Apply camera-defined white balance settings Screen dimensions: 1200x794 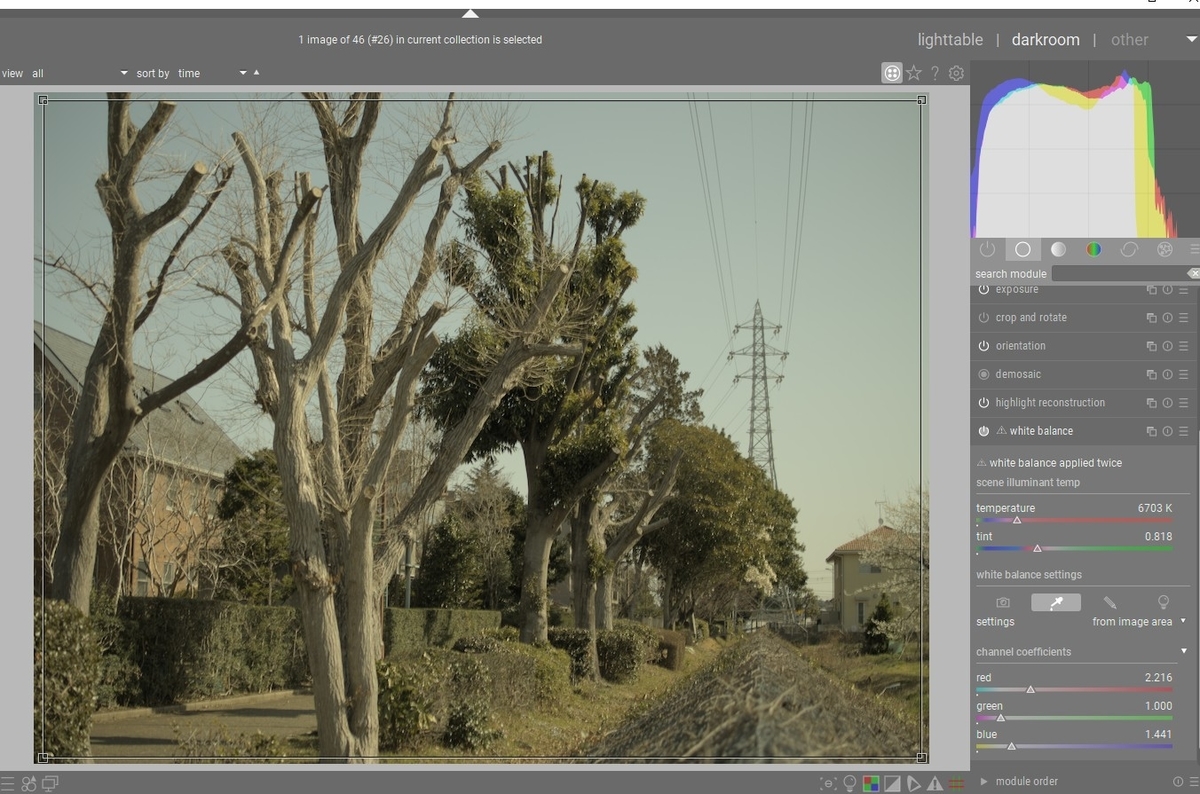click(x=1003, y=602)
